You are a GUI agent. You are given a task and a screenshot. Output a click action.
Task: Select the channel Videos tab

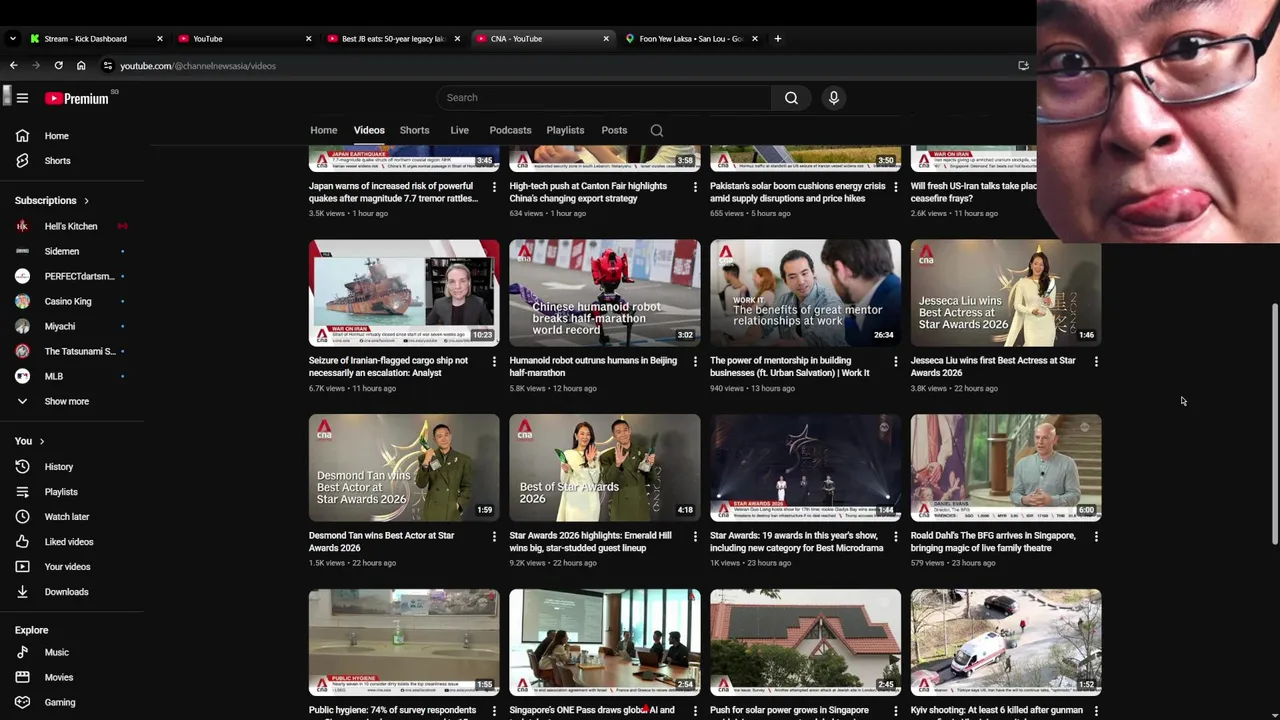(x=369, y=130)
